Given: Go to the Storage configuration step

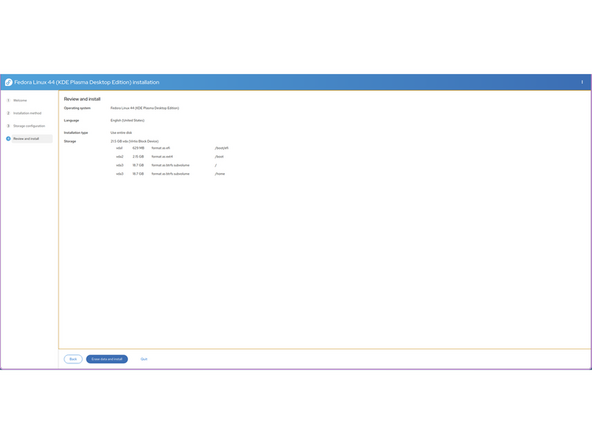Looking at the screenshot, I should point(29,126).
